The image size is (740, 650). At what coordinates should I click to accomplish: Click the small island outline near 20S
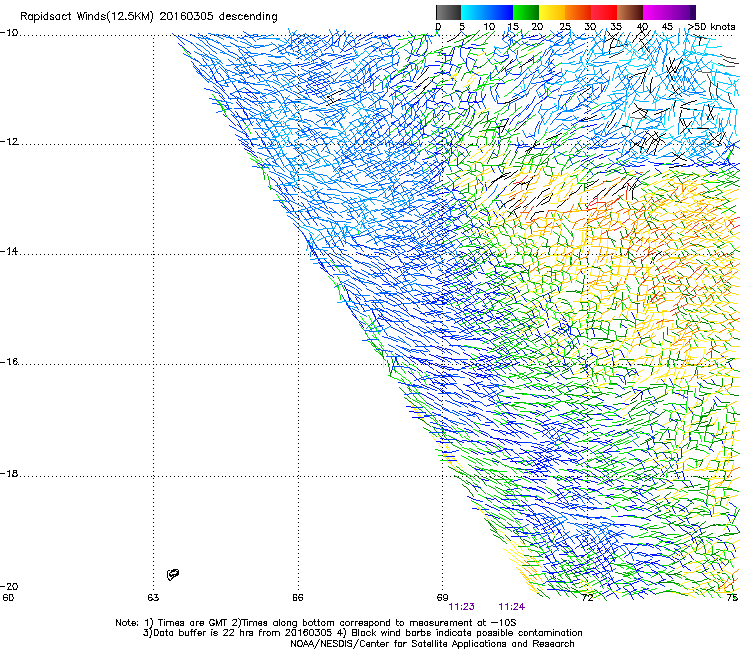pyautogui.click(x=173, y=574)
